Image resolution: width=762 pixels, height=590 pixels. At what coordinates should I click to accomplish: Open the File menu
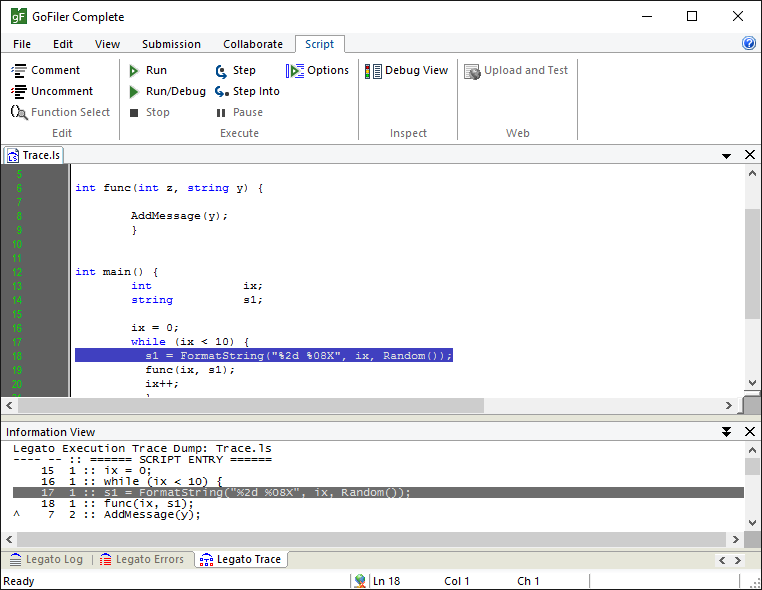coord(22,44)
